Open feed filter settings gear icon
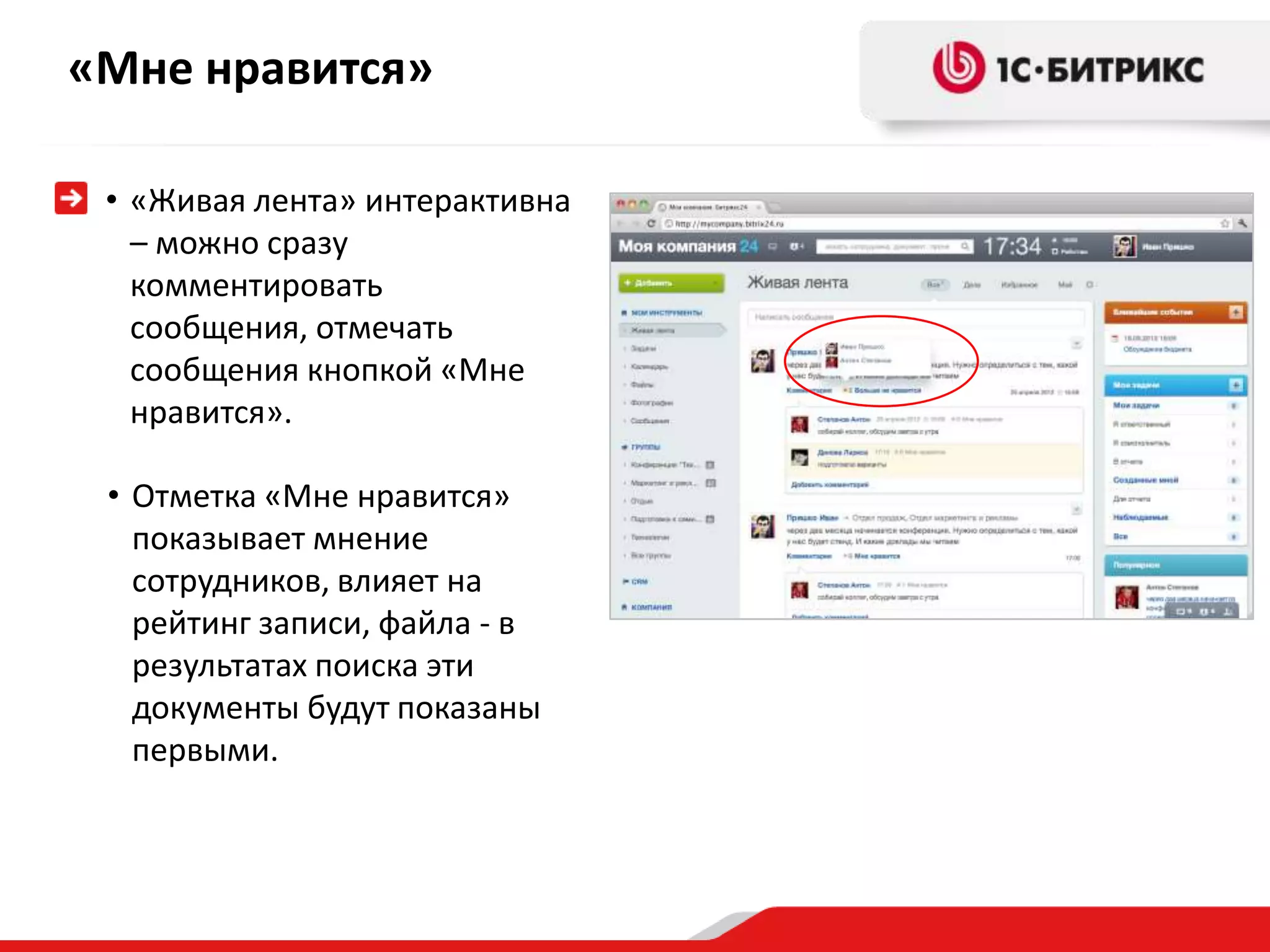 (x=1090, y=284)
